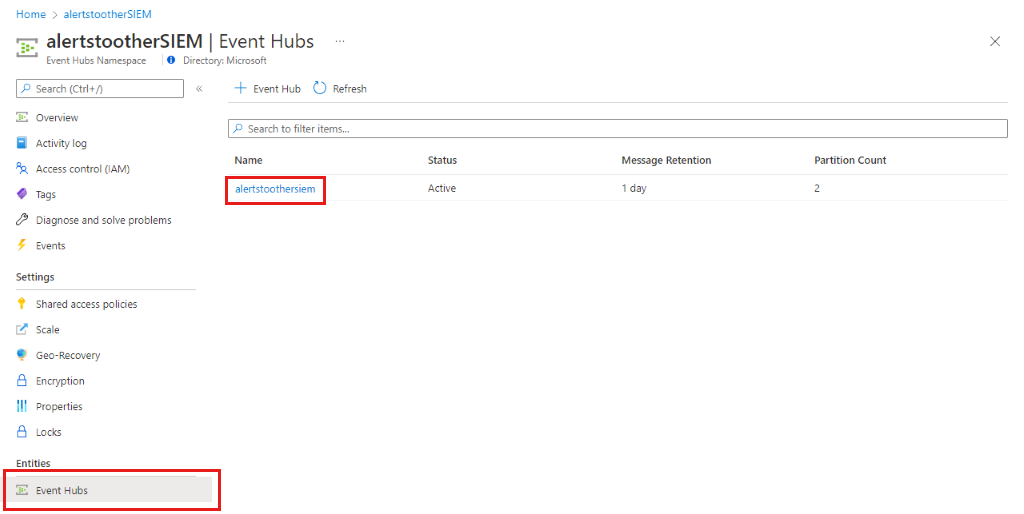
Task: Click alertstootherSIEM breadcrumb link
Action: coord(107,14)
